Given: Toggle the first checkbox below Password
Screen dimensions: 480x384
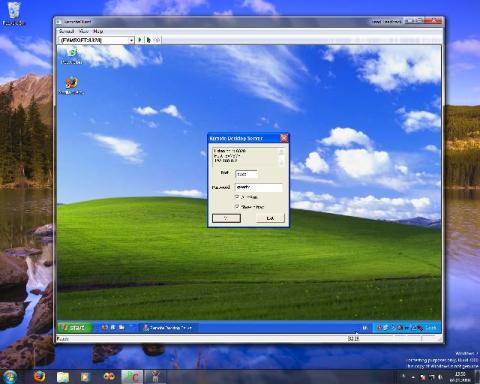Looking at the screenshot, I should tap(237, 197).
